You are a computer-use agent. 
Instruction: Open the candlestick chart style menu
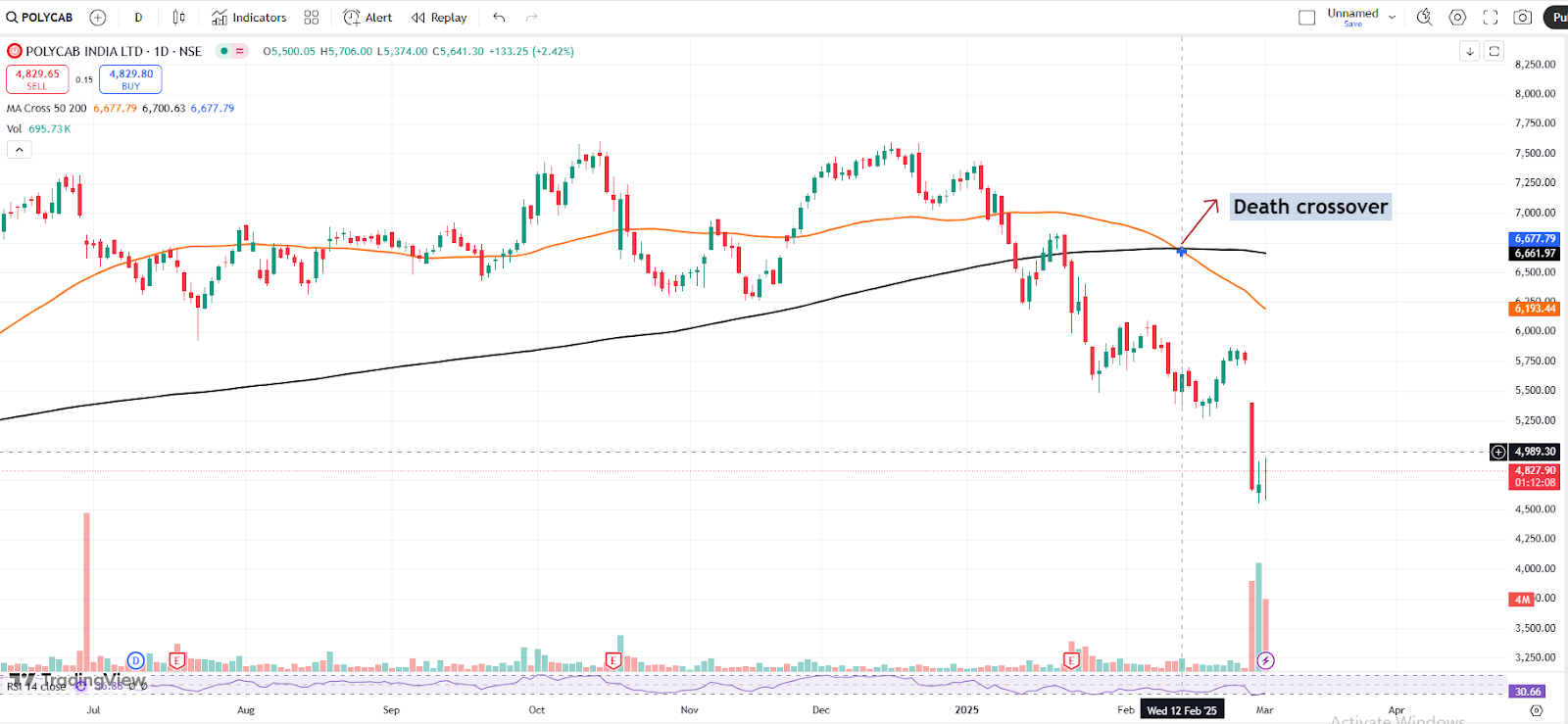(178, 18)
